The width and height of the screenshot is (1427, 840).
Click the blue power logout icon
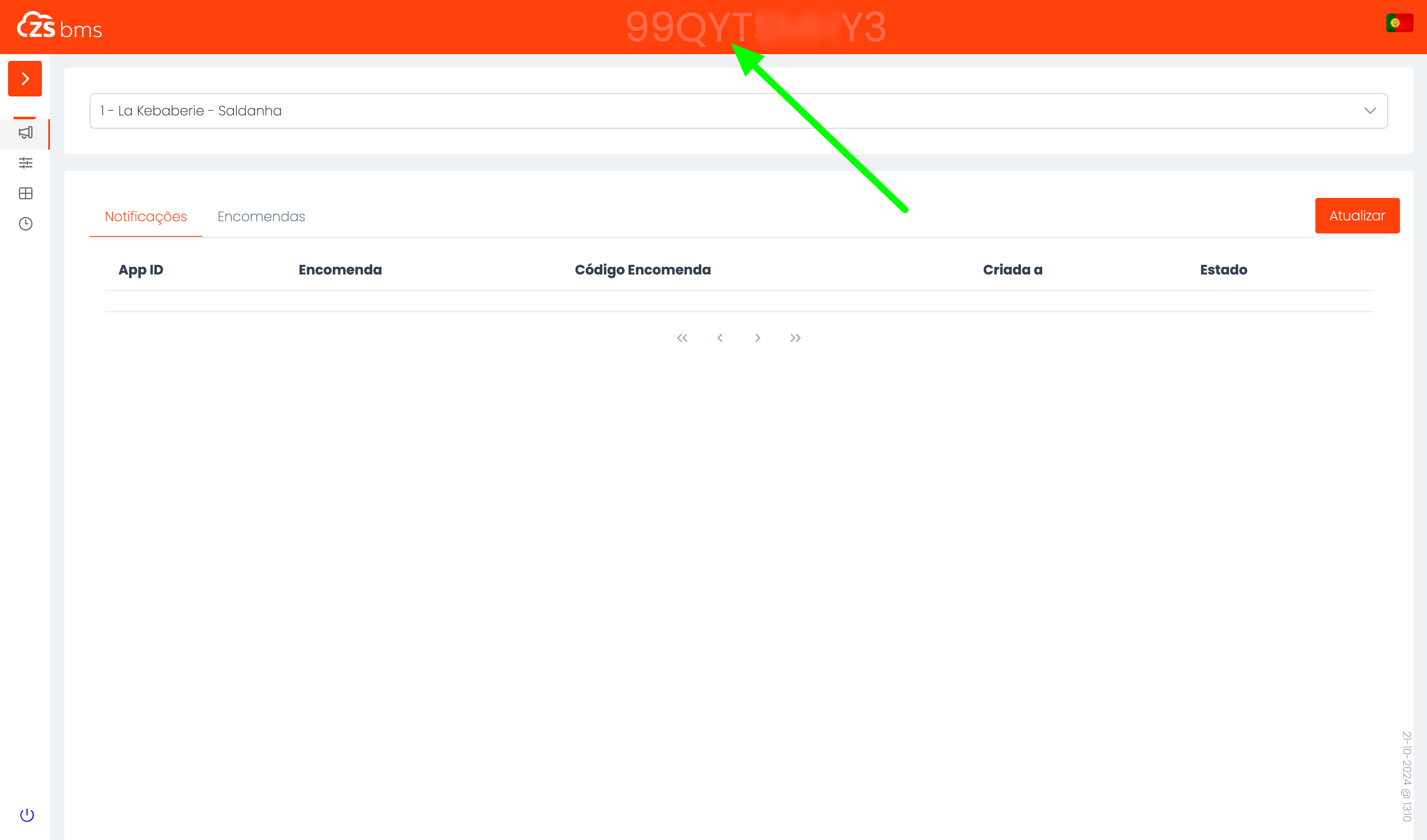27,815
